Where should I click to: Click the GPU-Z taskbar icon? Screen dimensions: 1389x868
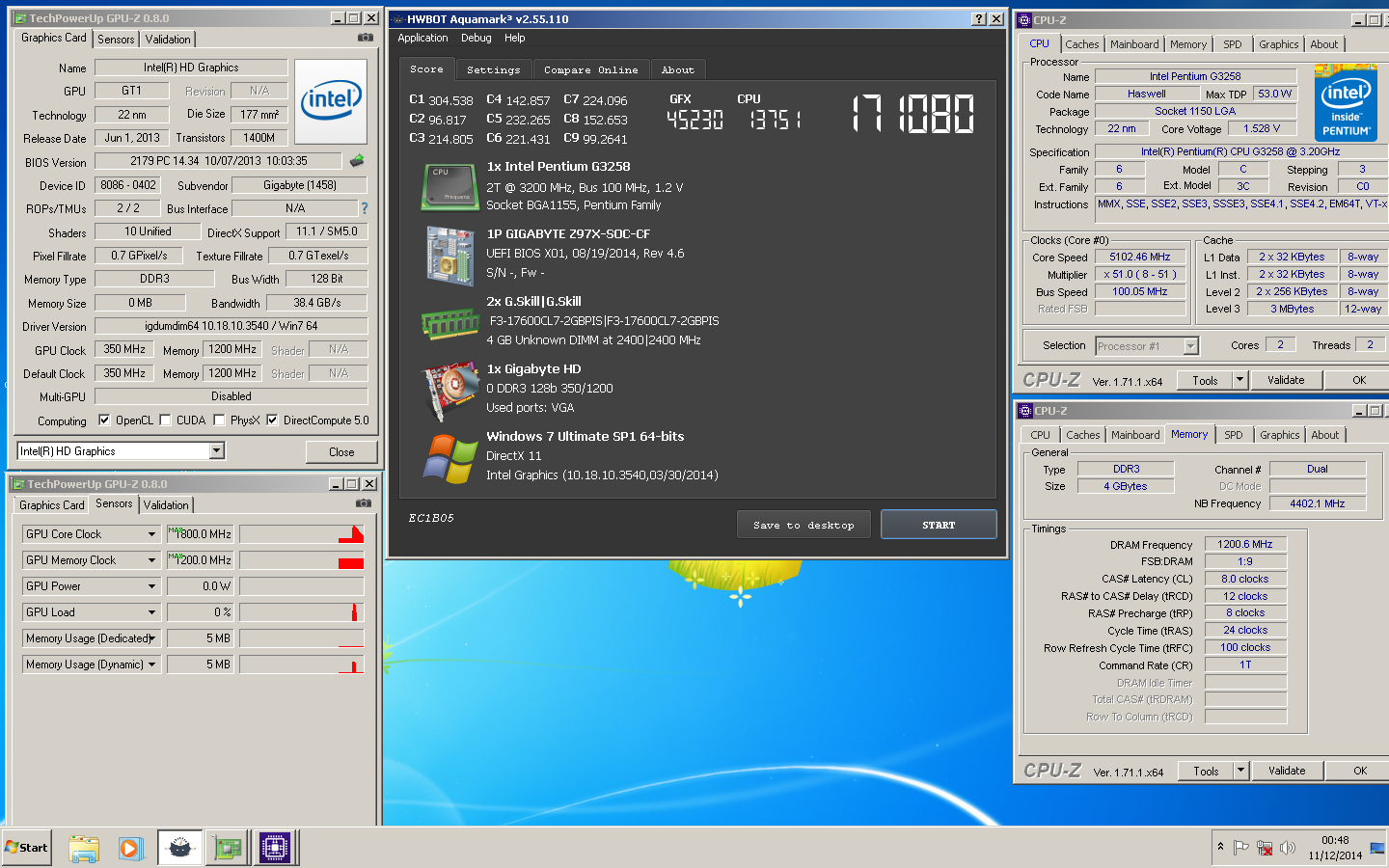(x=228, y=848)
